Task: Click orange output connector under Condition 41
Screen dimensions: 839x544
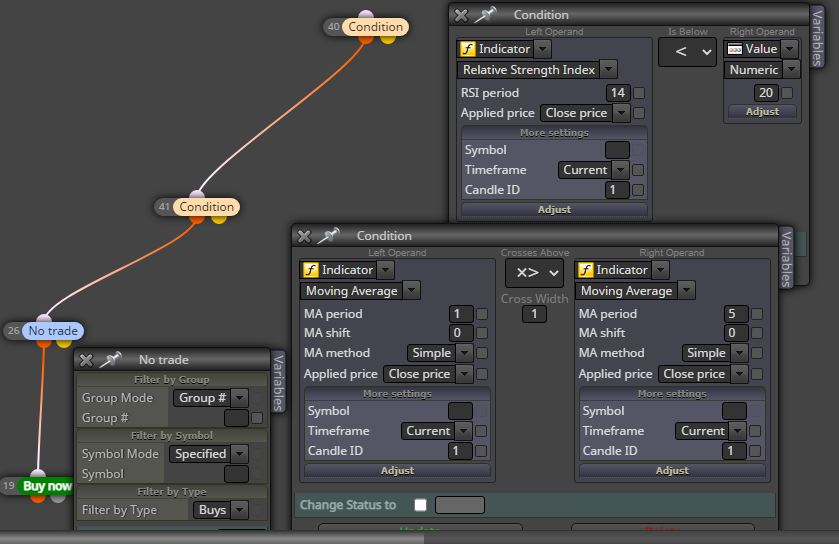Action: [197, 218]
